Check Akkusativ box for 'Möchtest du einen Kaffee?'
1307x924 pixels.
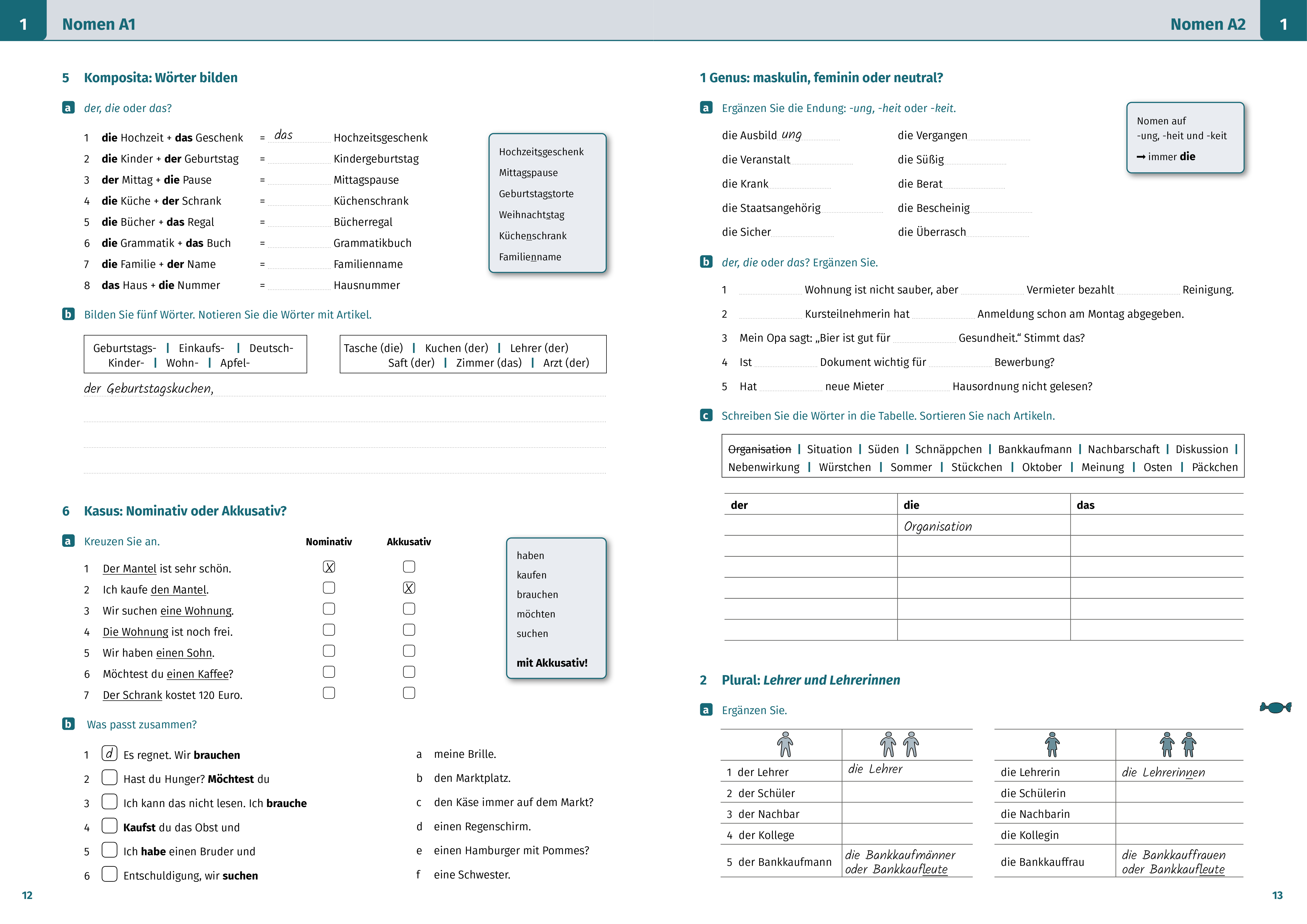point(409,672)
